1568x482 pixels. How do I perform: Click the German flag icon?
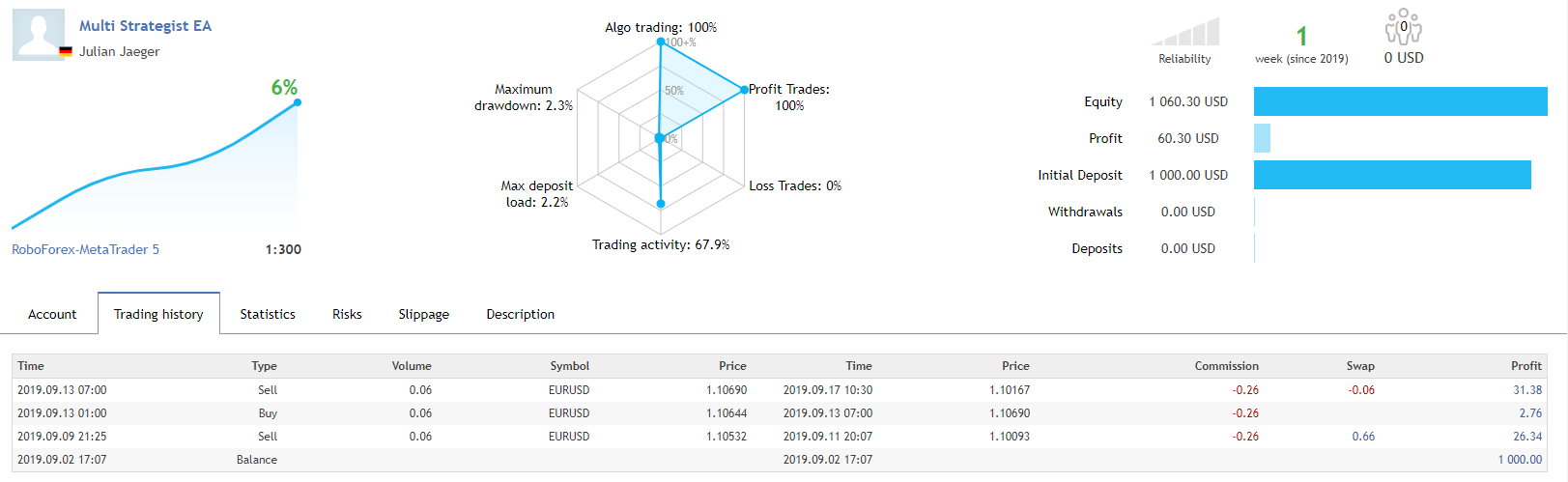[66, 52]
